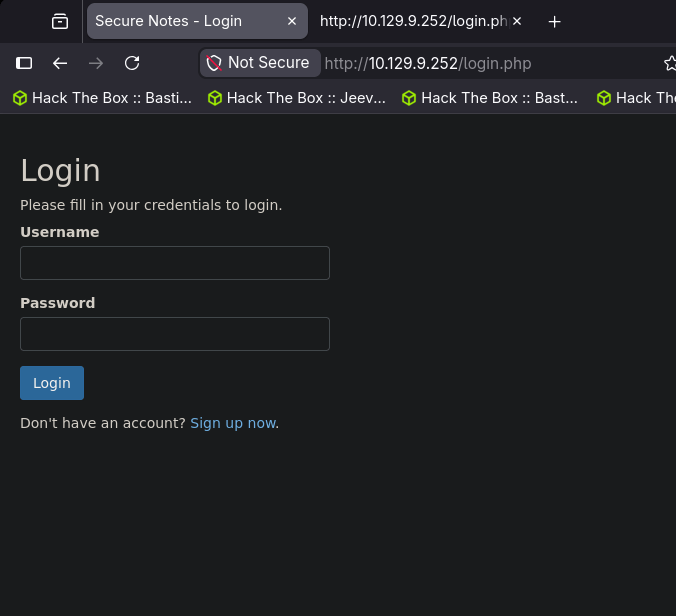The width and height of the screenshot is (676, 616).
Task: Focus the address bar URL text
Action: pos(450,63)
